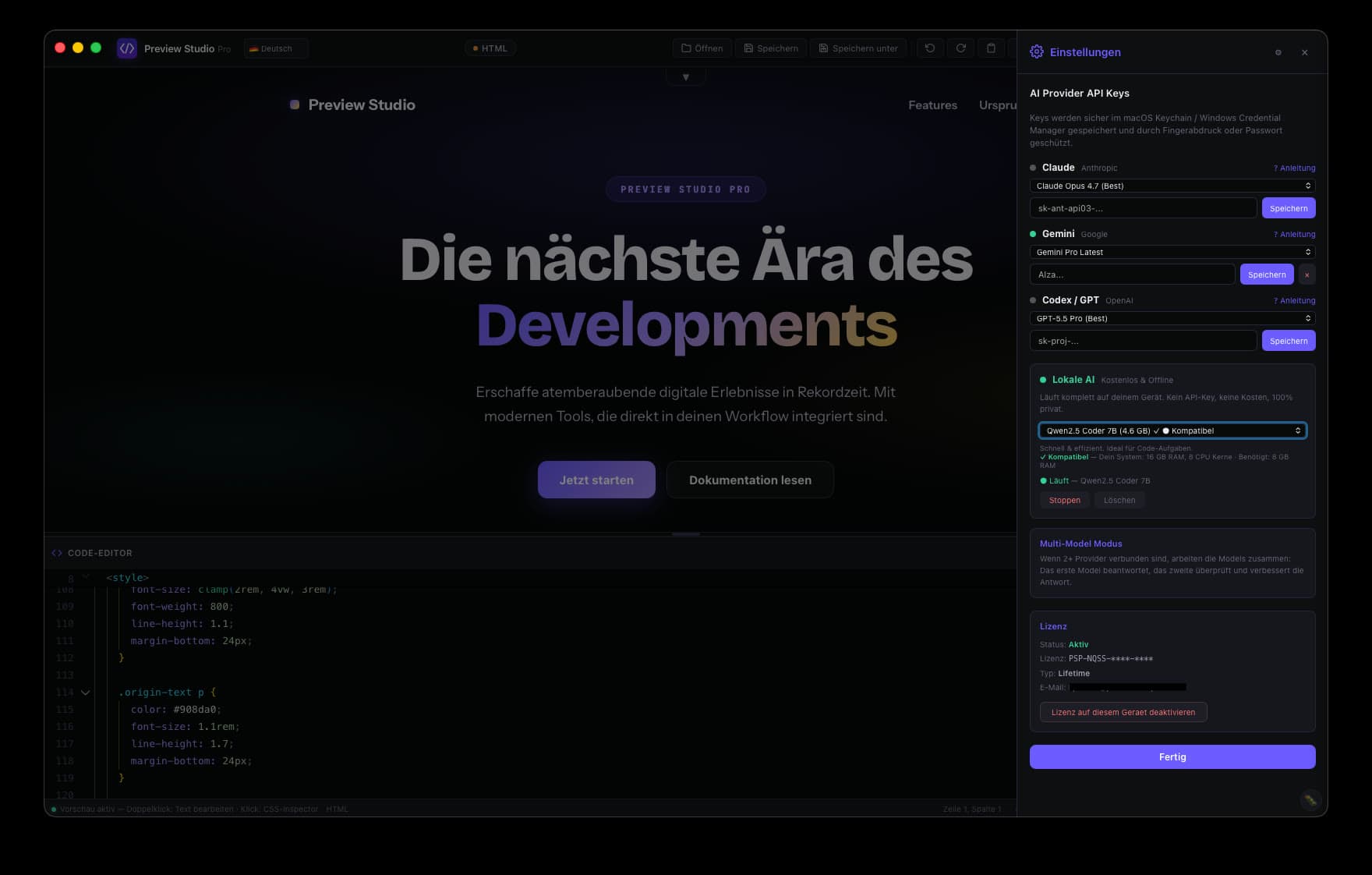Click the Speichern unter save-as icon
Screen dimensions: 1372x875
823,48
